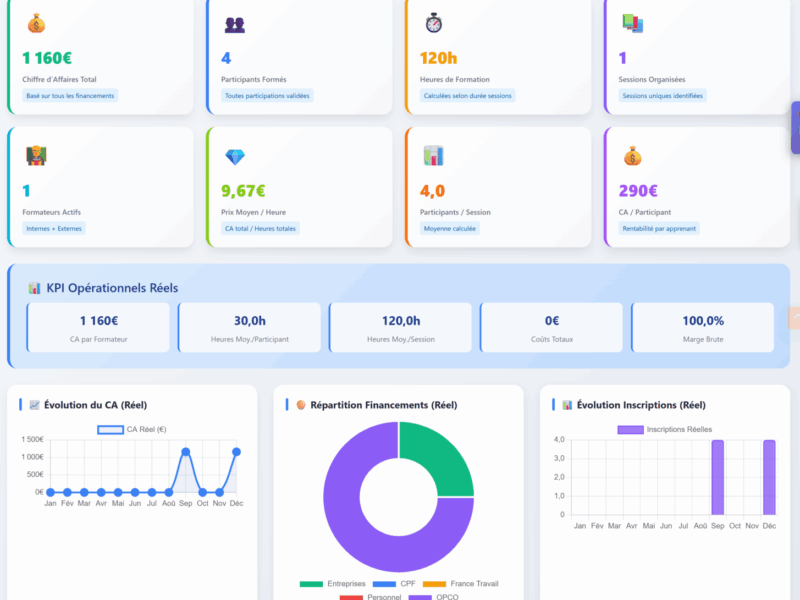
Task: Click the money bag icon above Chiffre d'Affaires Total
Action: point(36,24)
